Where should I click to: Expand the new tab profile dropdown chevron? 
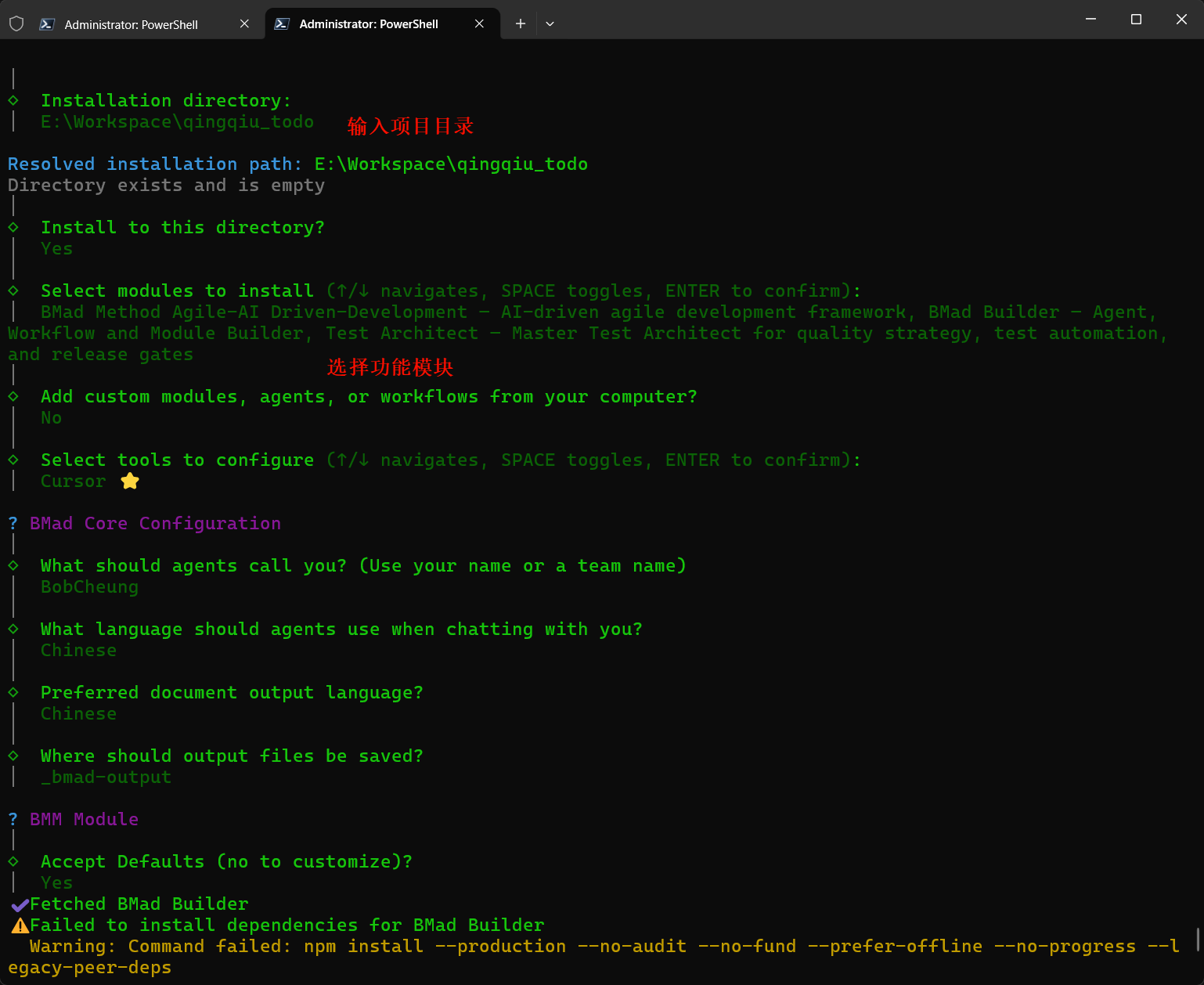pyautogui.click(x=550, y=23)
